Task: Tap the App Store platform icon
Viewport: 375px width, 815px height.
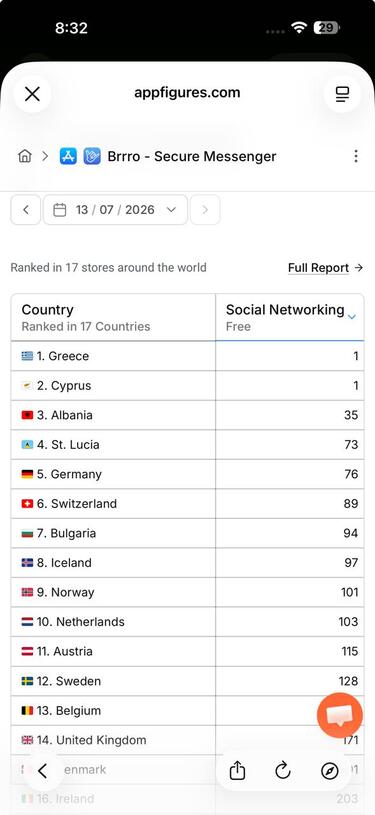Action: click(x=68, y=156)
